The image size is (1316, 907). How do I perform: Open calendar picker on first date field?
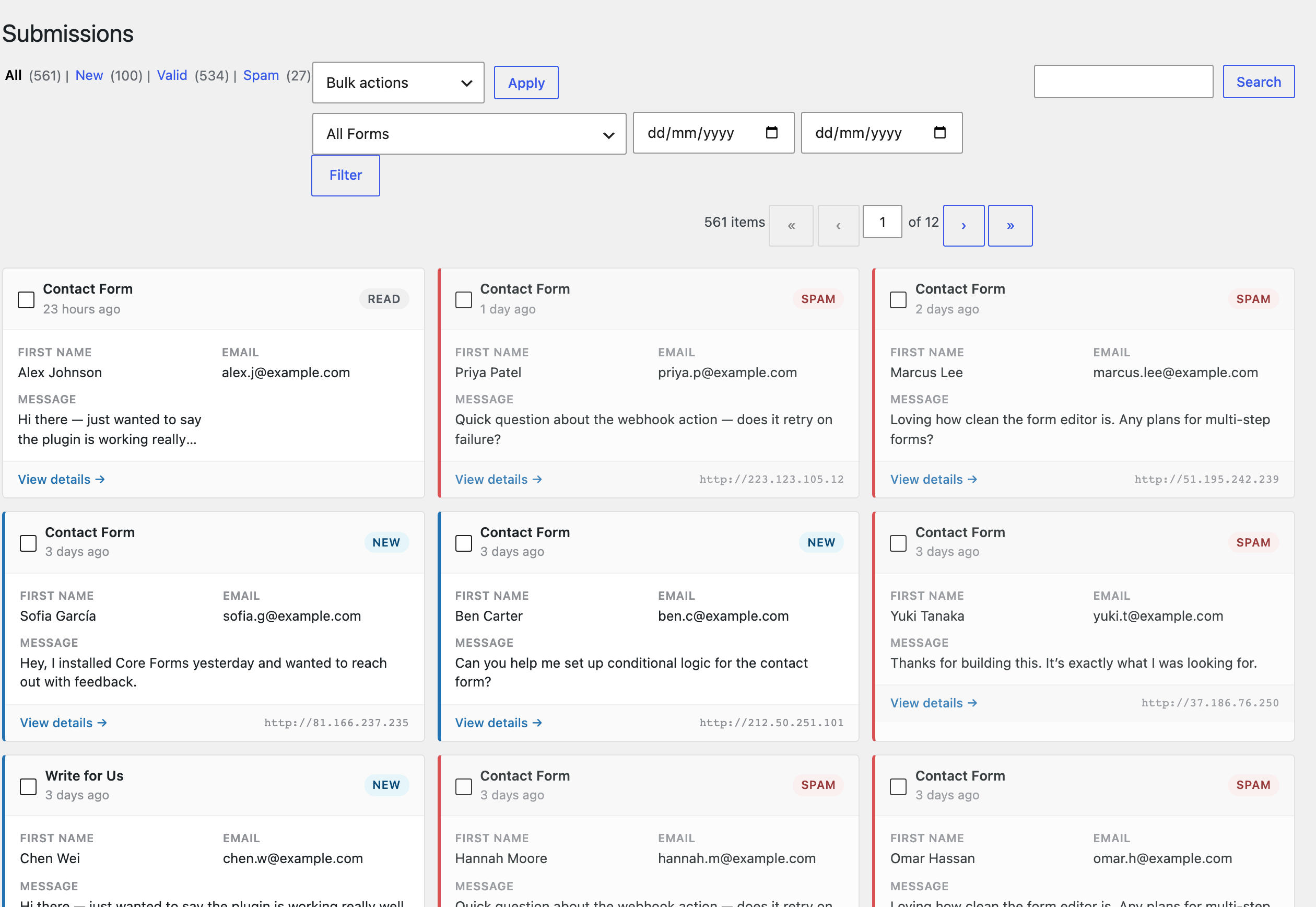coord(771,132)
